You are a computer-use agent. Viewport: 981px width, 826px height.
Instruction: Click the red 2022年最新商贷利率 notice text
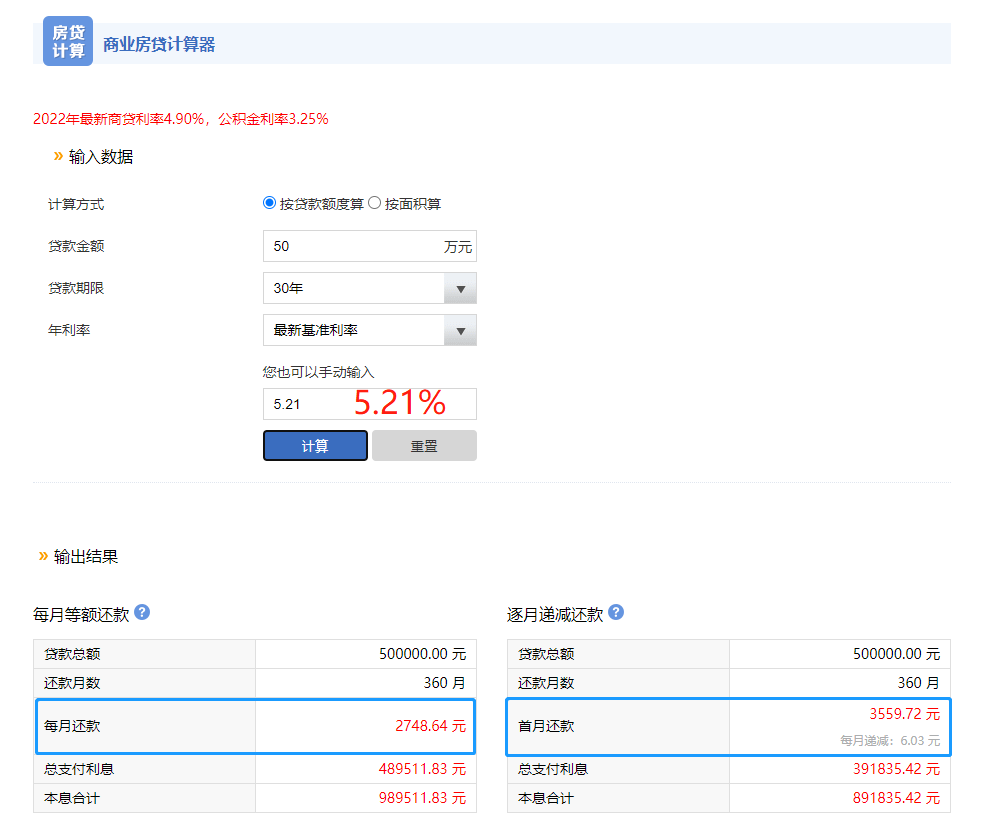[180, 119]
